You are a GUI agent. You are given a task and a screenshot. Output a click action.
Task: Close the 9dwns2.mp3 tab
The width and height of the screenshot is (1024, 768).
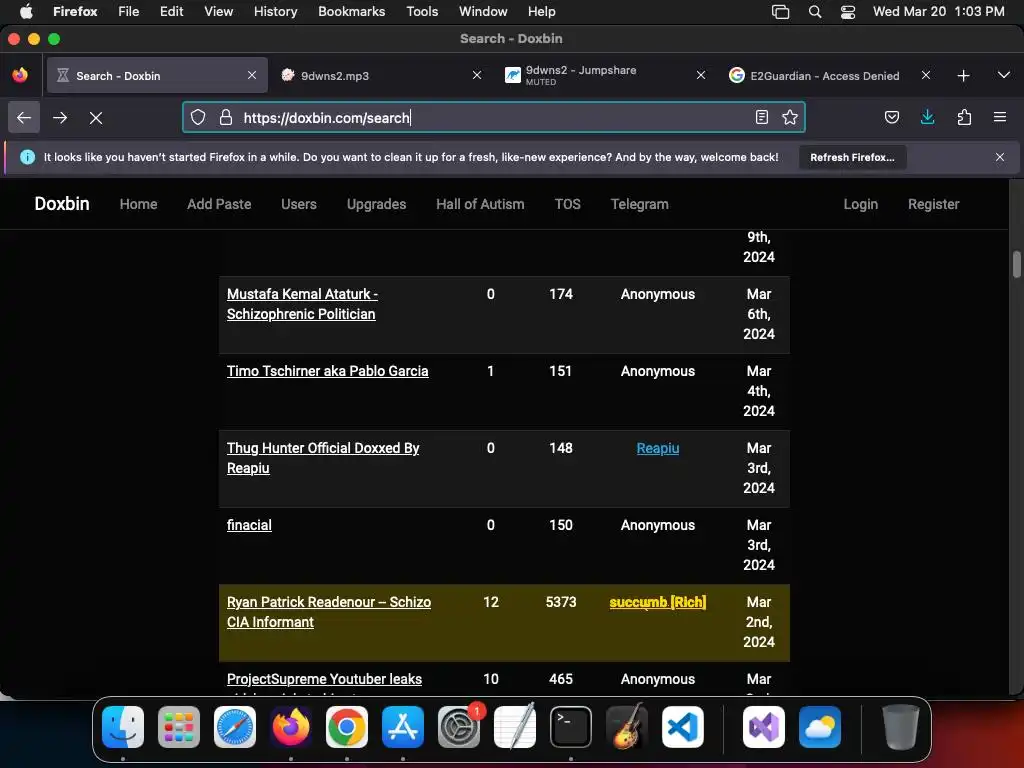click(477, 76)
